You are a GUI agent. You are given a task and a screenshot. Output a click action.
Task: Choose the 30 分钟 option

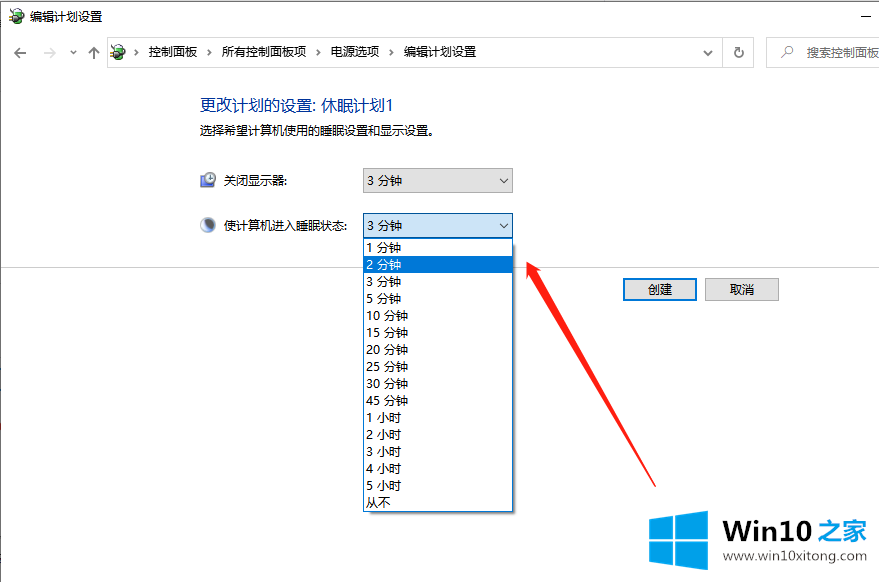pos(438,384)
